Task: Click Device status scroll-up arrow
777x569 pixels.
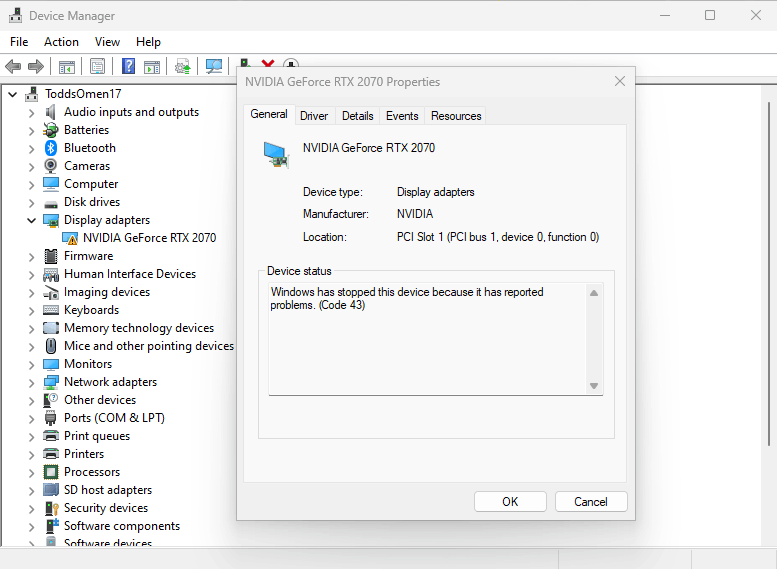Action: pos(594,293)
